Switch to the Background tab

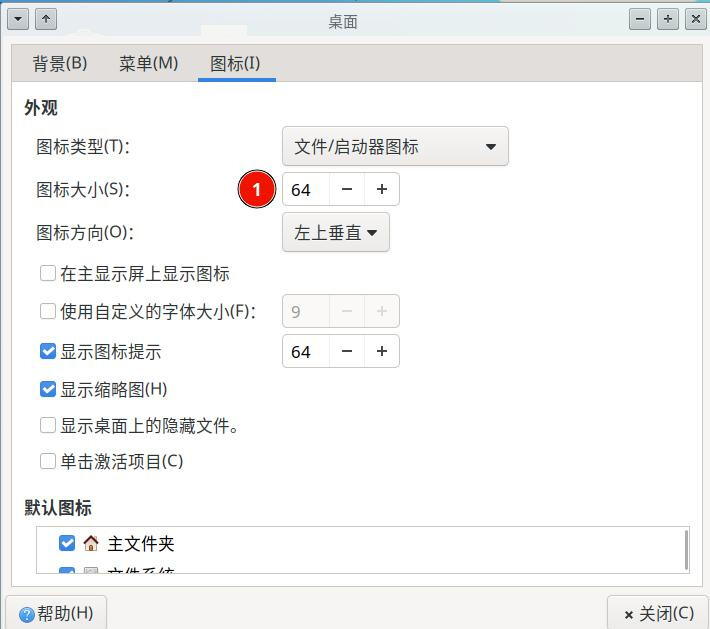[x=60, y=64]
